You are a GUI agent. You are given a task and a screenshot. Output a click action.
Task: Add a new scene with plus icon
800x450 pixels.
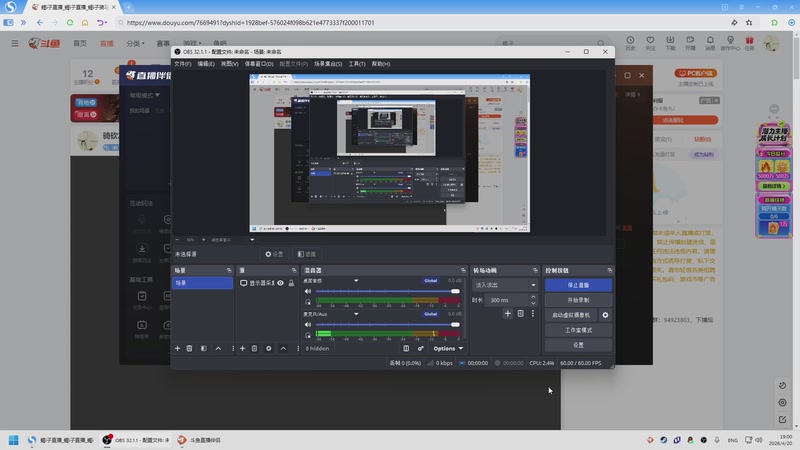177,348
